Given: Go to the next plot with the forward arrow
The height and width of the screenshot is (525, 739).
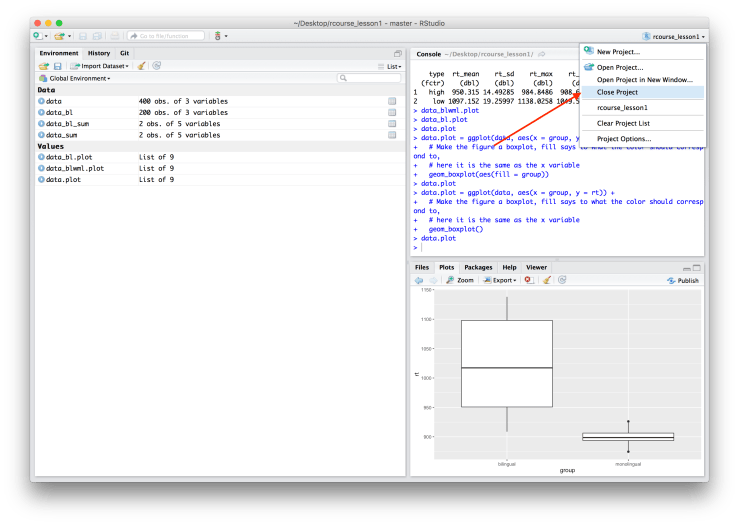Looking at the screenshot, I should coord(433,280).
